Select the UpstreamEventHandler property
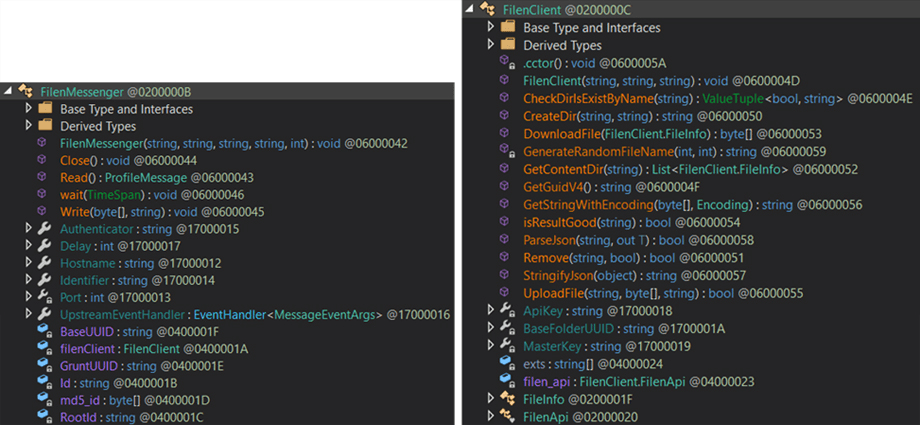Viewport: 920px width, 425px height. (x=255, y=314)
